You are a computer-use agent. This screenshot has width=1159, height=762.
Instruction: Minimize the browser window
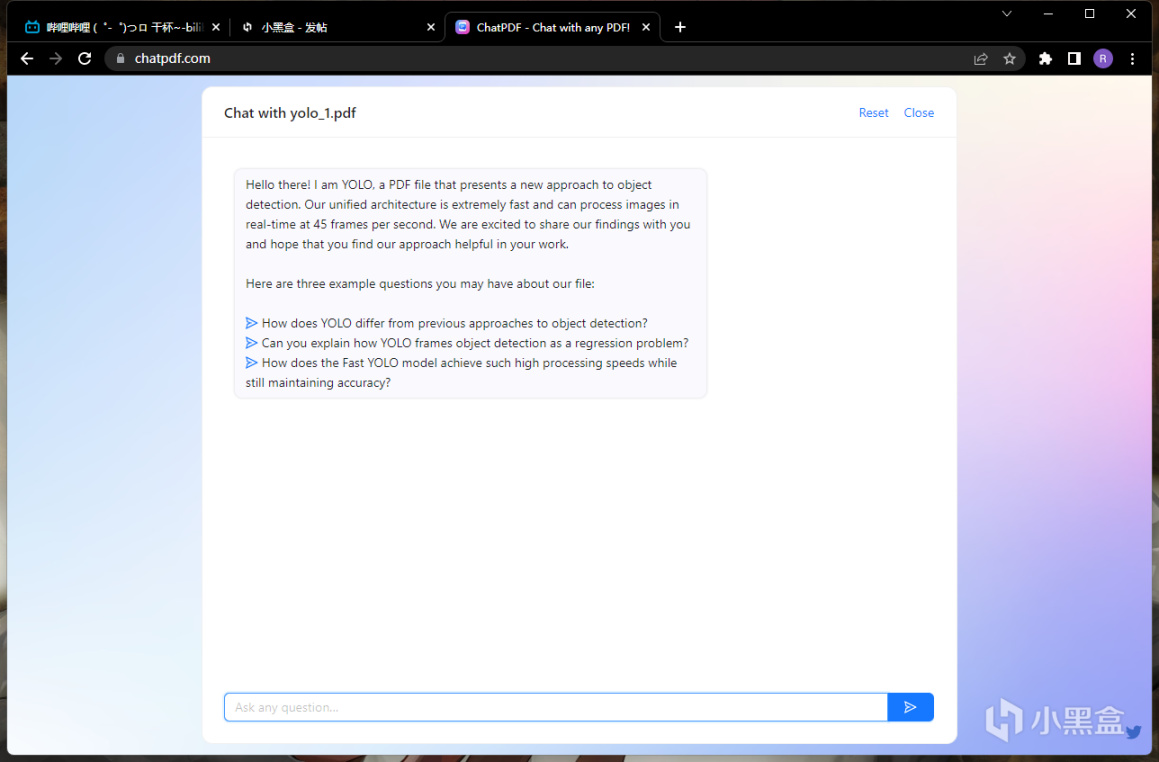(1048, 13)
